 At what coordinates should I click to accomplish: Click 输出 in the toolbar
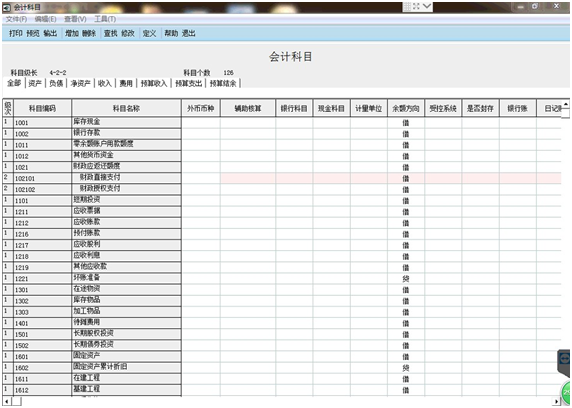[x=50, y=33]
